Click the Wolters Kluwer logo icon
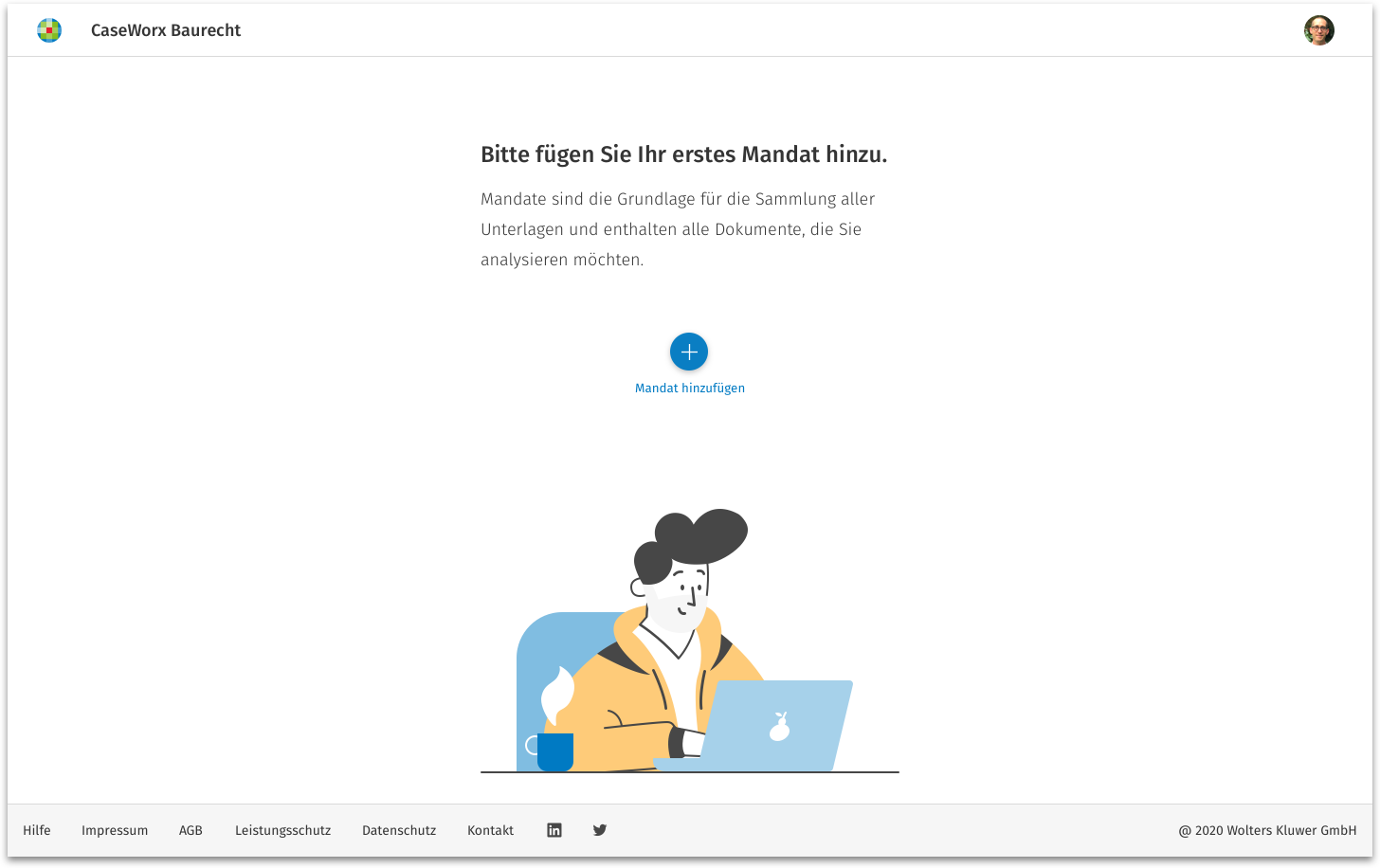Viewport: 1380px width, 868px height. [x=49, y=30]
